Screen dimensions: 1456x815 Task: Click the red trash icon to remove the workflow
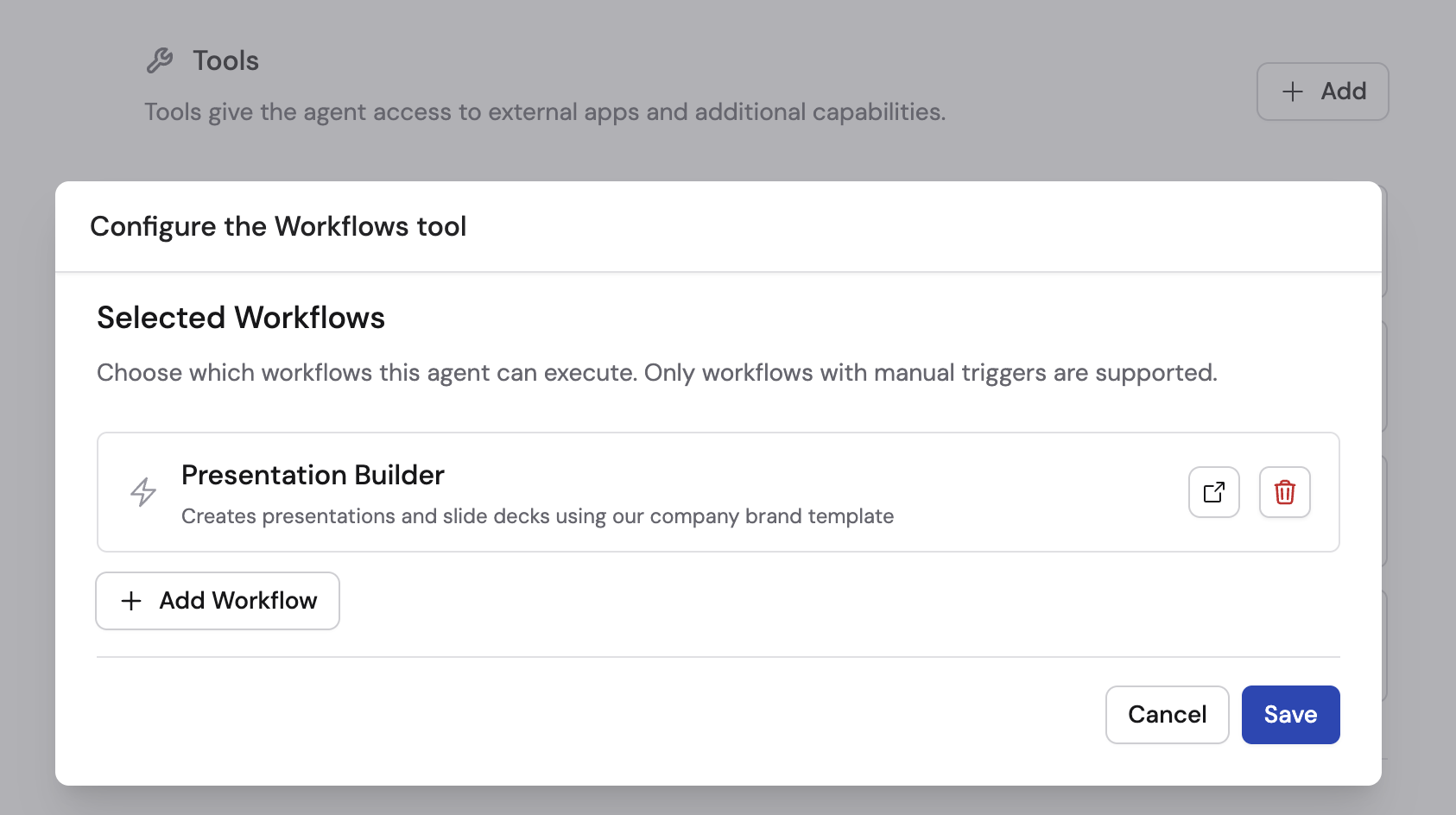(x=1284, y=492)
